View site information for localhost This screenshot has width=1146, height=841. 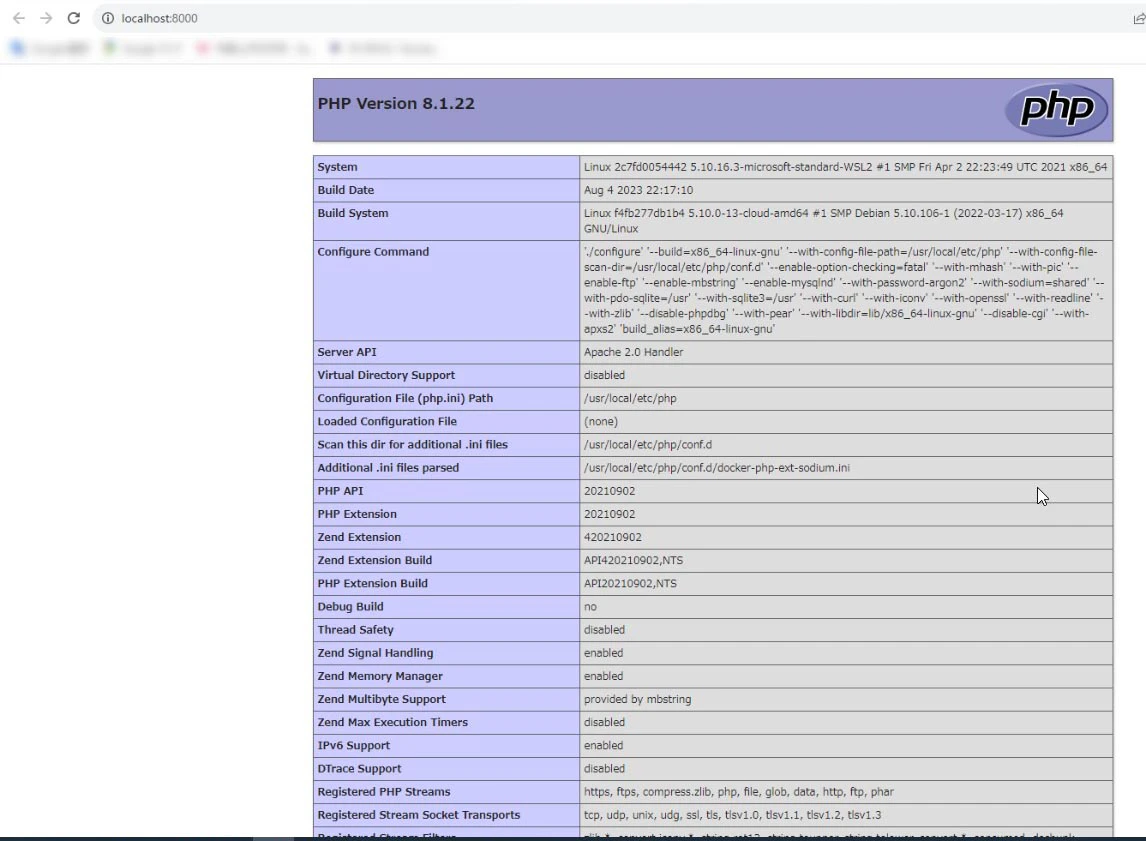point(107,18)
